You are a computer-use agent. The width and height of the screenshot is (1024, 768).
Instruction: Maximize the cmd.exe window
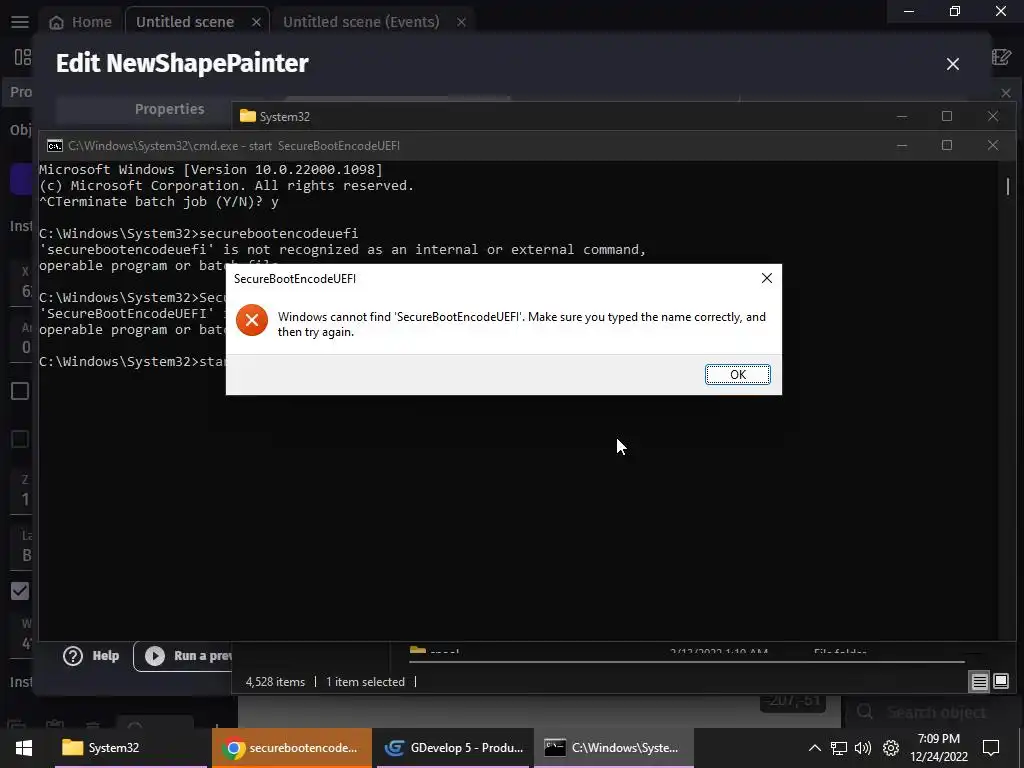pyautogui.click(x=947, y=145)
